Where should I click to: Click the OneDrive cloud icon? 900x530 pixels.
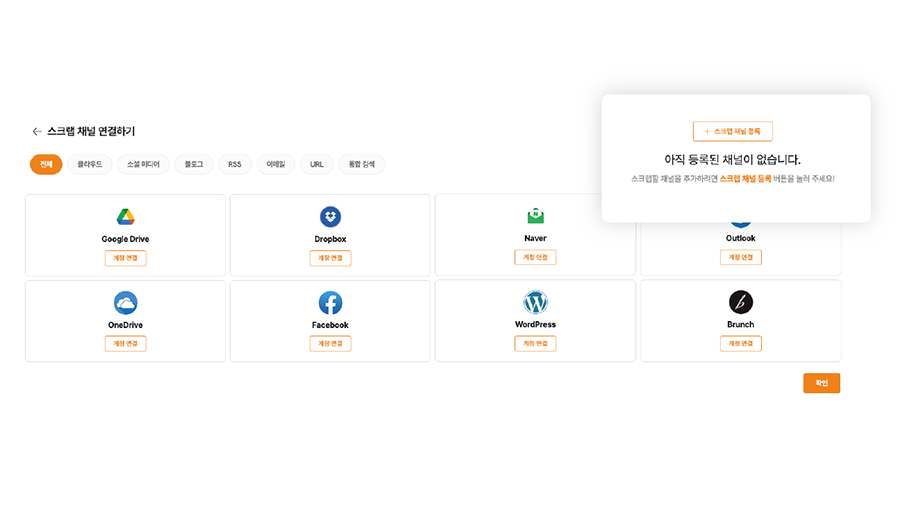click(125, 303)
